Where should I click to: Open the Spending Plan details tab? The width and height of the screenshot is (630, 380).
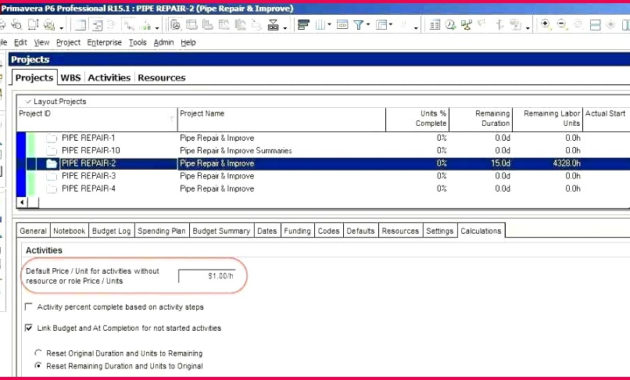pyautogui.click(x=162, y=231)
